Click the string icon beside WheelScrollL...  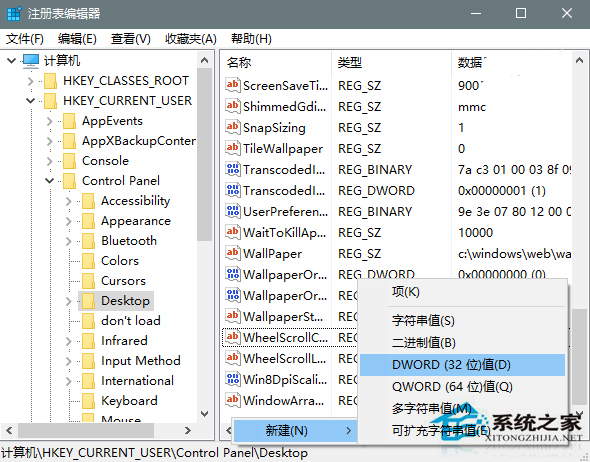[x=233, y=358]
